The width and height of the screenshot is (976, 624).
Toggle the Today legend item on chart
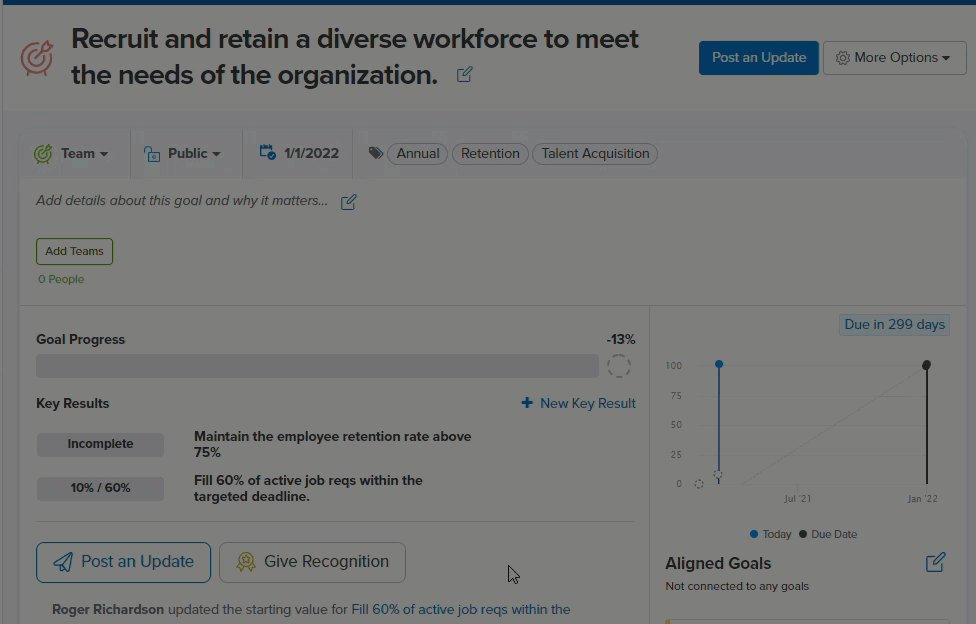point(771,534)
